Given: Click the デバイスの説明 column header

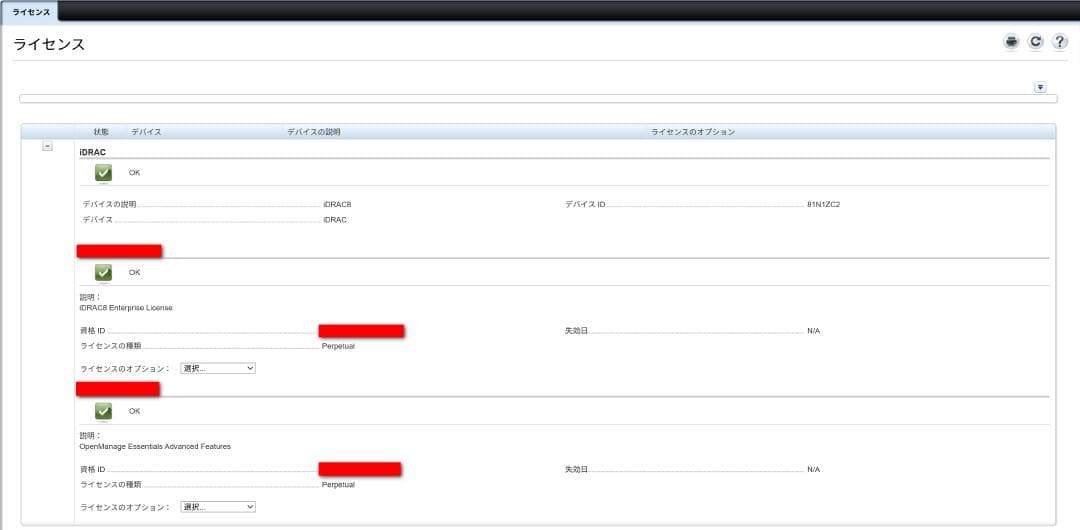Looking at the screenshot, I should [x=313, y=132].
